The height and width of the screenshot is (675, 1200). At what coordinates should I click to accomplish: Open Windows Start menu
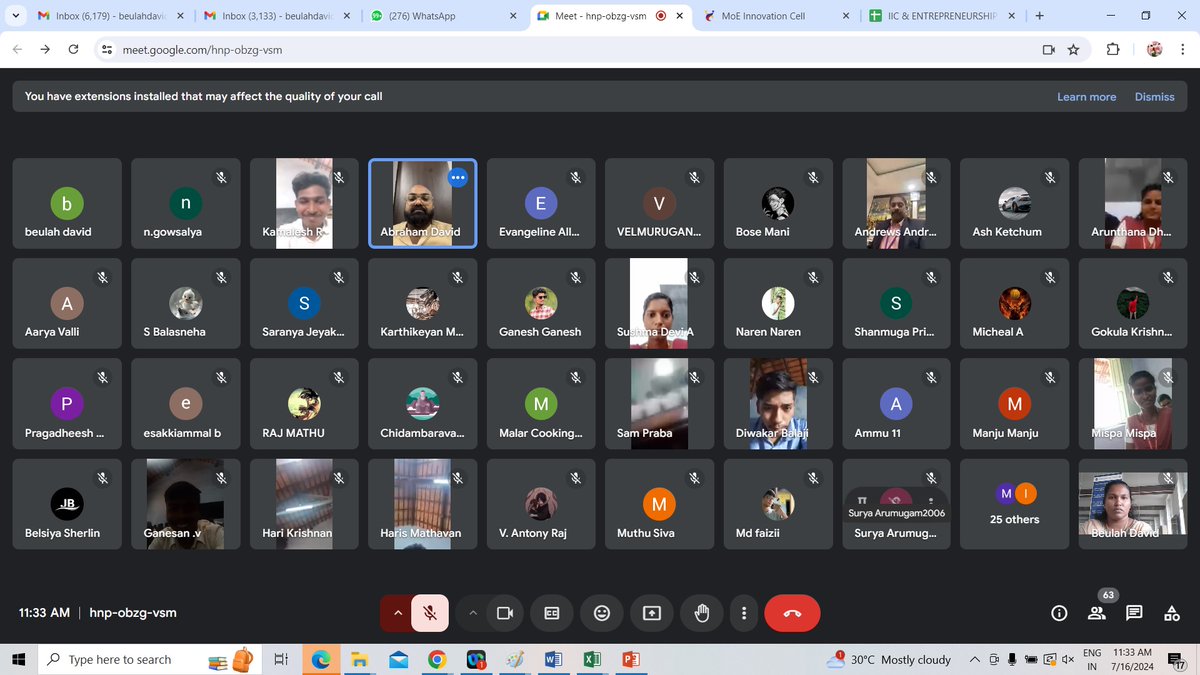17,659
